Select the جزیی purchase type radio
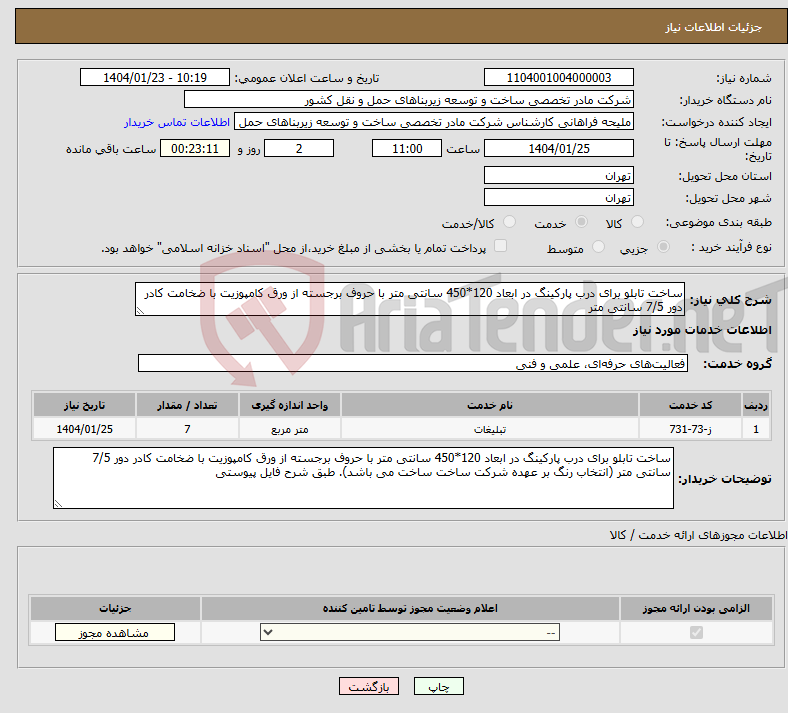Viewport: 788px width, 713px height. pyautogui.click(x=663, y=247)
